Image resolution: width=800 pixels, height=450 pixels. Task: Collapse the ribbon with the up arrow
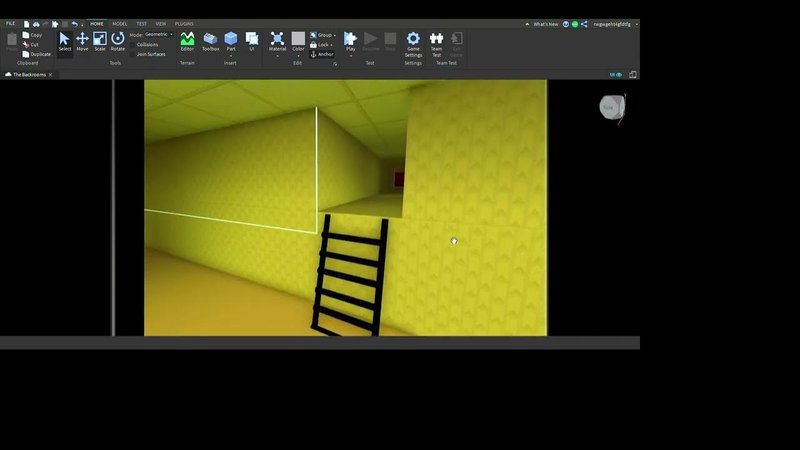(527, 24)
